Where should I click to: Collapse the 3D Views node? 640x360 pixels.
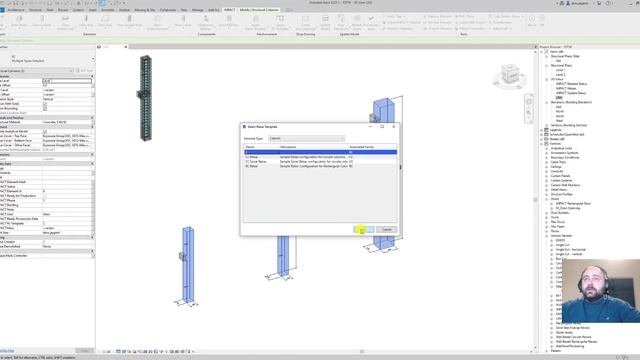tap(547, 79)
